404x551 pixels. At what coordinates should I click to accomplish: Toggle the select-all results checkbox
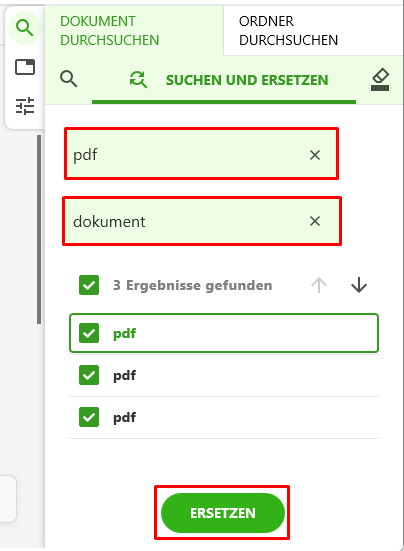(x=89, y=285)
